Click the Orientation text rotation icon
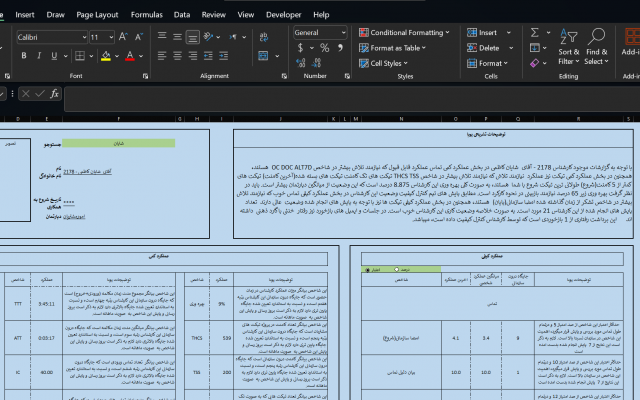 click(x=208, y=37)
